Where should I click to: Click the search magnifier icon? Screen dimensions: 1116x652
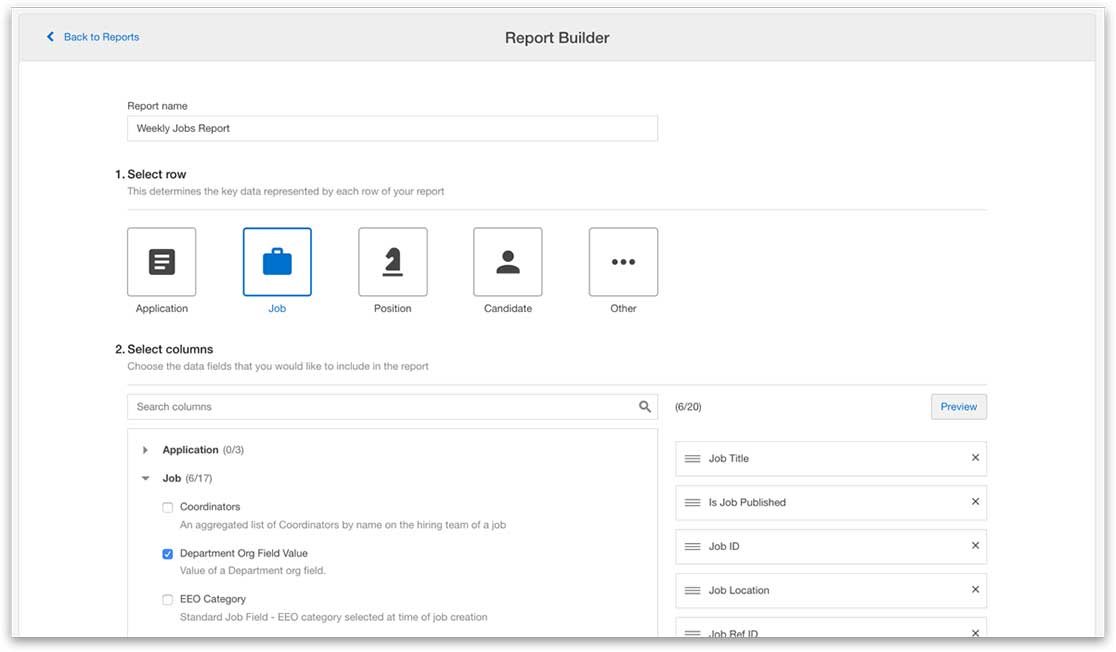tap(645, 407)
